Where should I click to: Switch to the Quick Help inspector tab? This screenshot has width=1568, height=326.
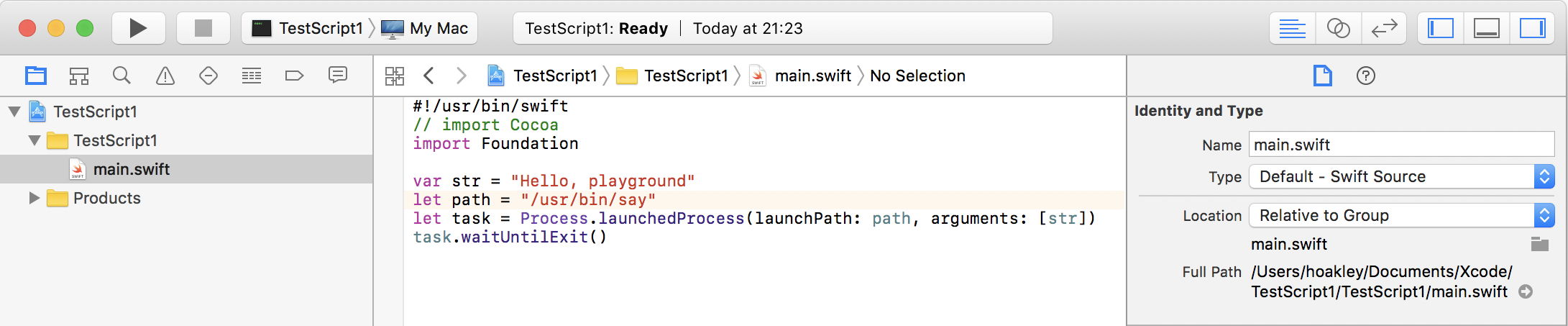pos(1366,76)
